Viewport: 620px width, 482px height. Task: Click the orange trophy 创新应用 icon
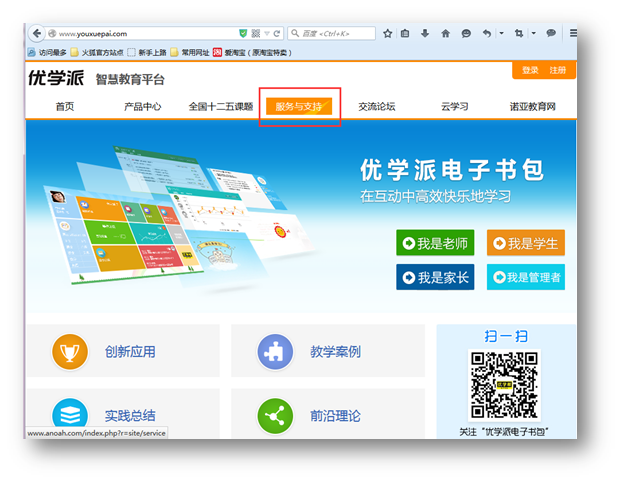[x=70, y=351]
